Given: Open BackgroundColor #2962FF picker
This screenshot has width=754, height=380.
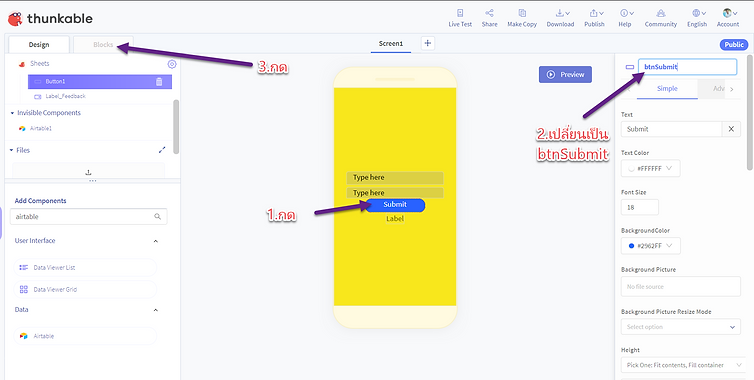Looking at the screenshot, I should (651, 246).
